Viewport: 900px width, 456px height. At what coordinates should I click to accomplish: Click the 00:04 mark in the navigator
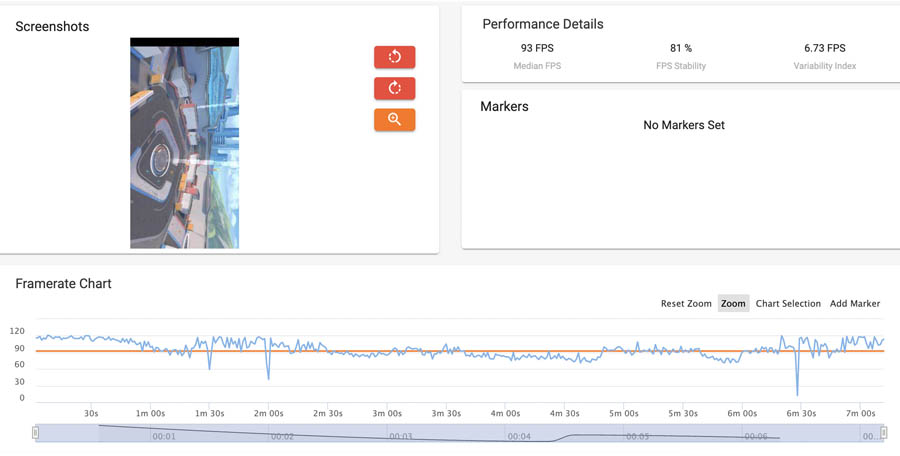pos(519,437)
